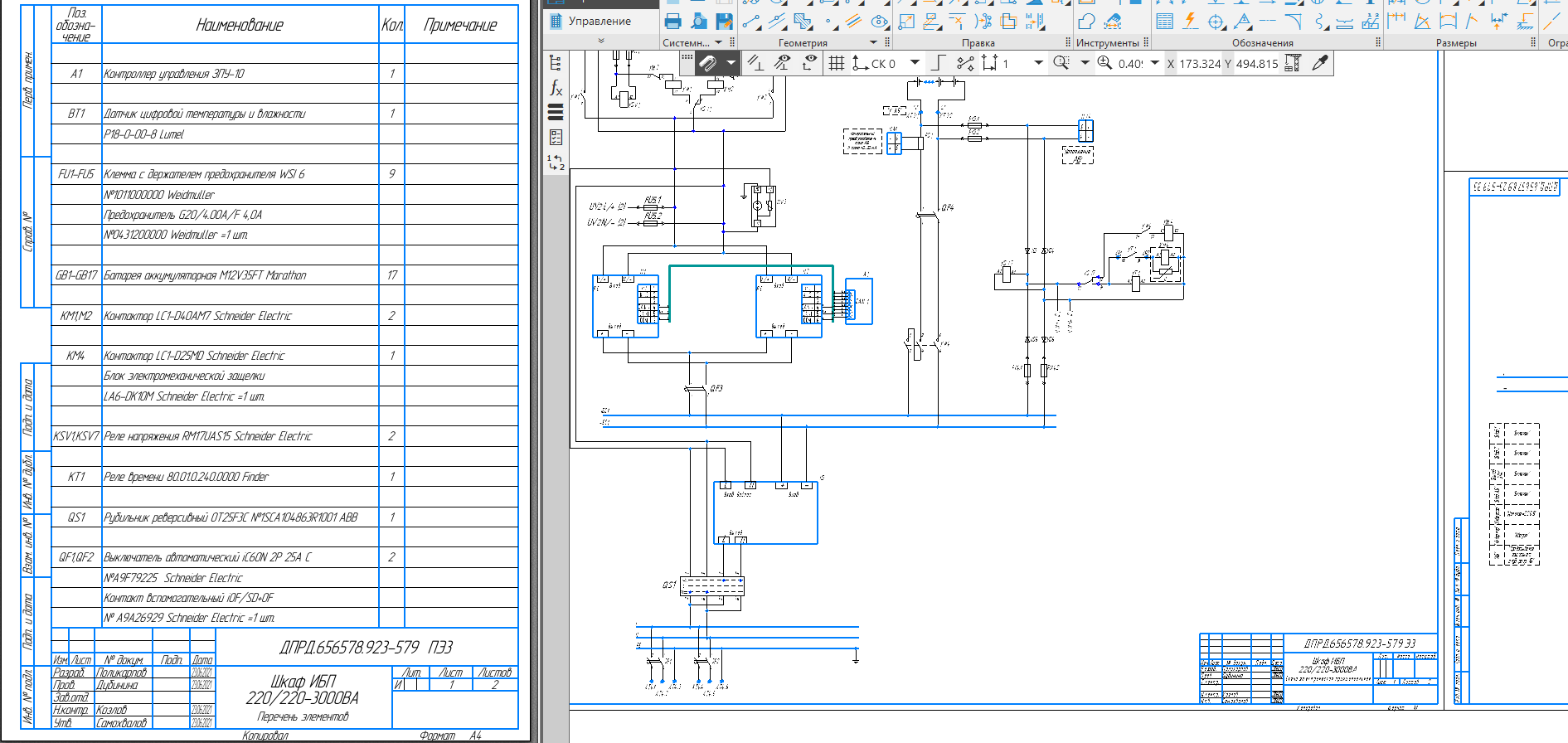Select the Scale tool in Правка

906,22
